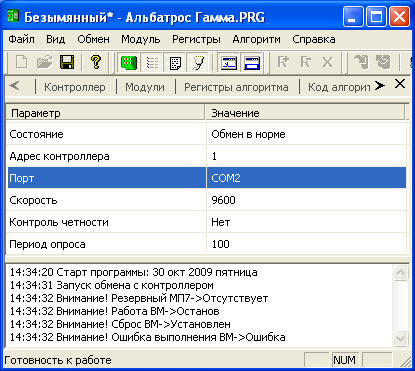415x371 pixels.
Task: Click the COM2 port value
Action: 226,178
